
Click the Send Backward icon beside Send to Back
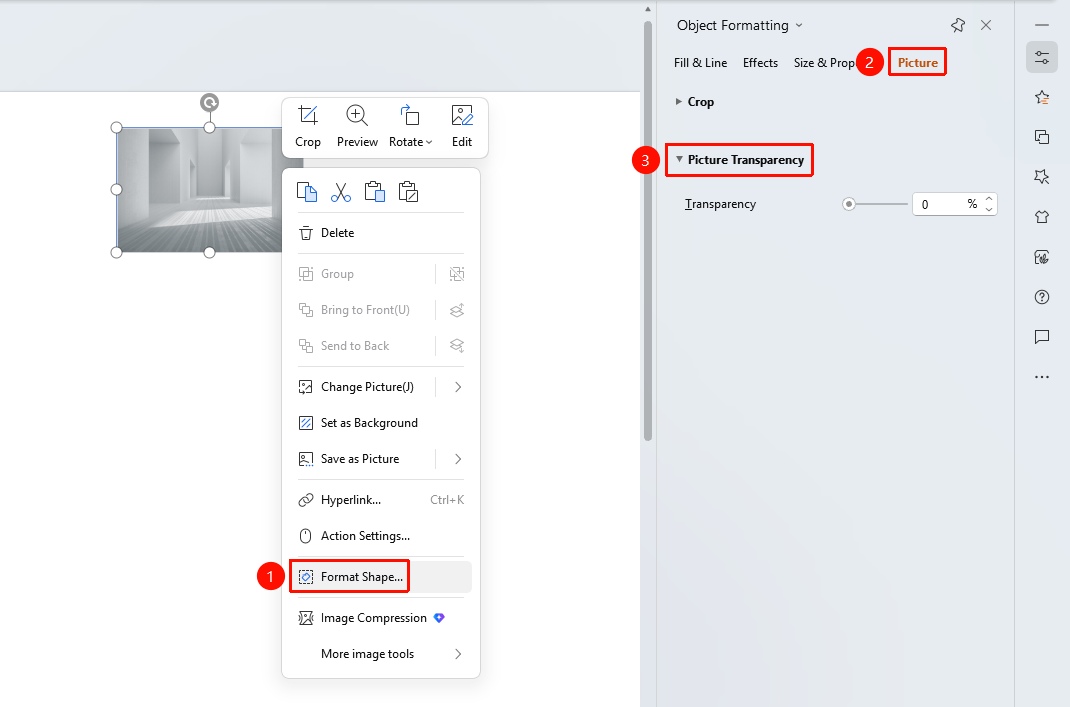(x=457, y=346)
